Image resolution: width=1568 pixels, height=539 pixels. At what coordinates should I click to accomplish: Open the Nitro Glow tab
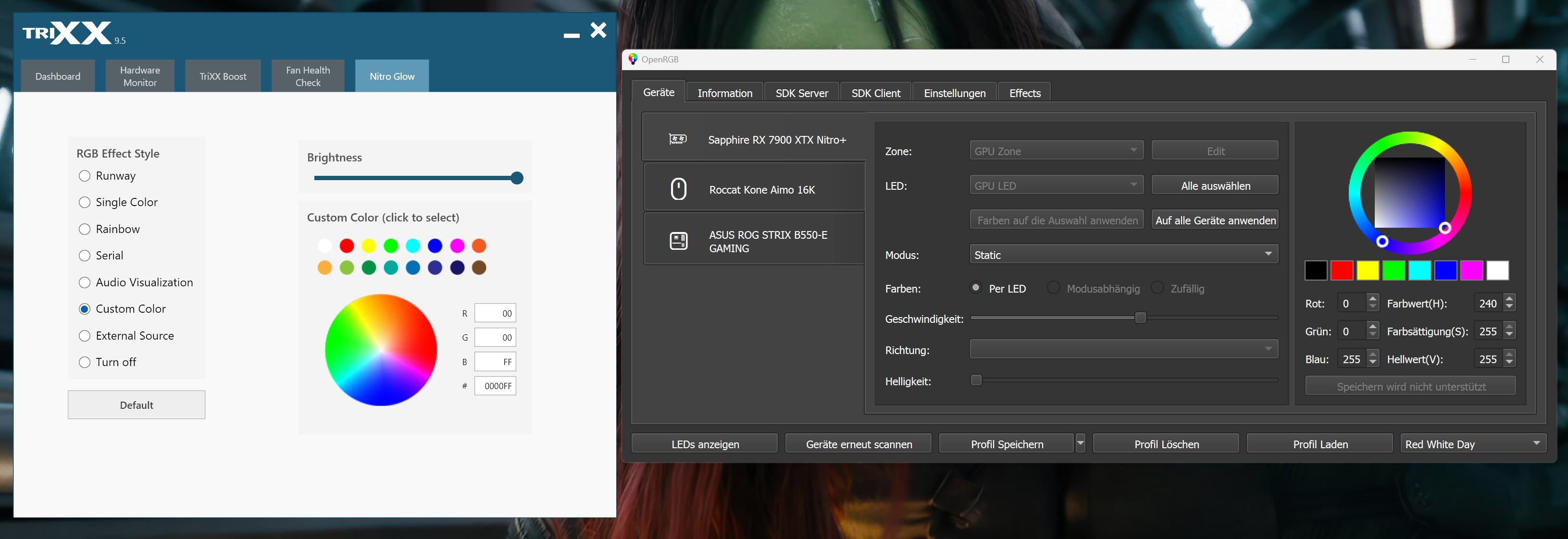pos(392,76)
